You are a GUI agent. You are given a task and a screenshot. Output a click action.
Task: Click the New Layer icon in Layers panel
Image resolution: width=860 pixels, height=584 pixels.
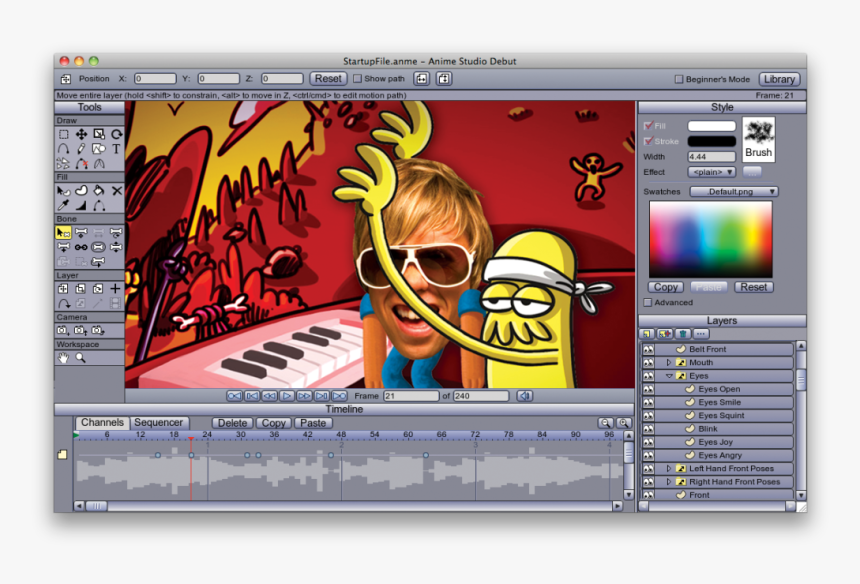coord(647,334)
